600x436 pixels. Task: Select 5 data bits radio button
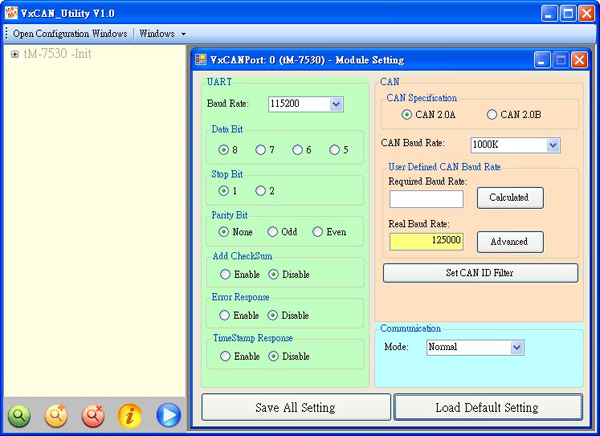tap(334, 150)
